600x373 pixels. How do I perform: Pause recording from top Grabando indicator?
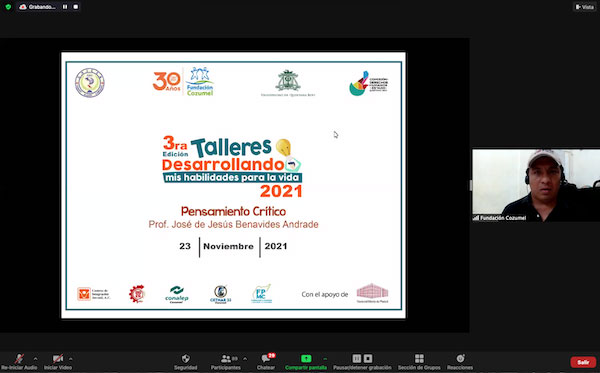tap(65, 7)
